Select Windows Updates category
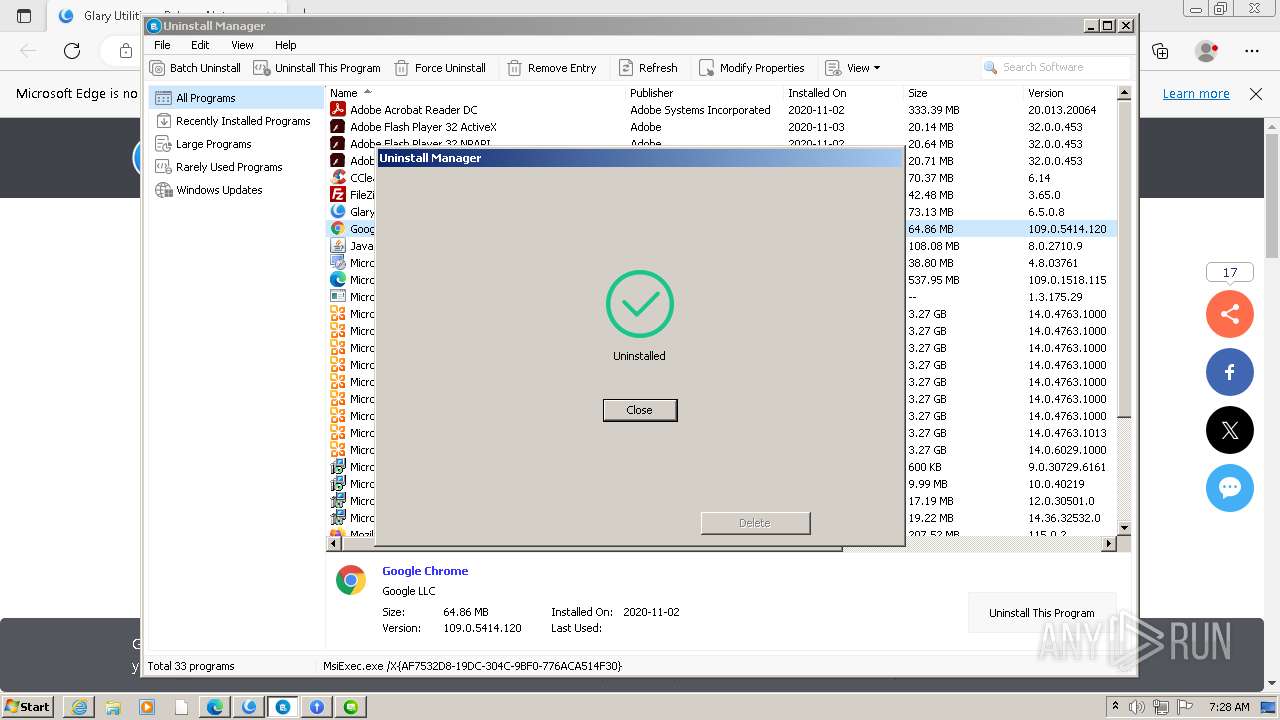The image size is (1280, 720). (236, 190)
